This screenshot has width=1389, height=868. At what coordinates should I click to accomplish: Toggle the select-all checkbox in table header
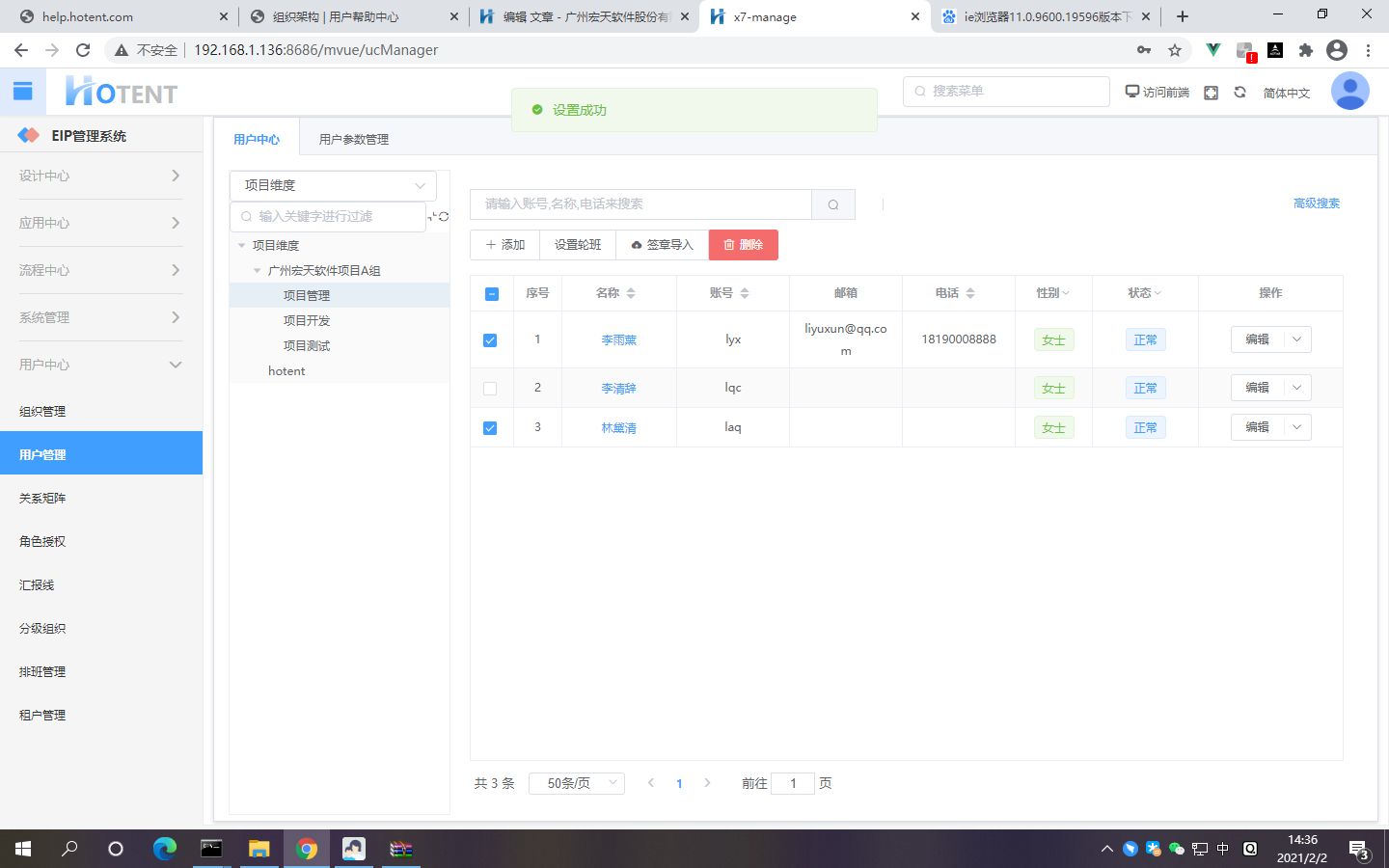pos(492,294)
